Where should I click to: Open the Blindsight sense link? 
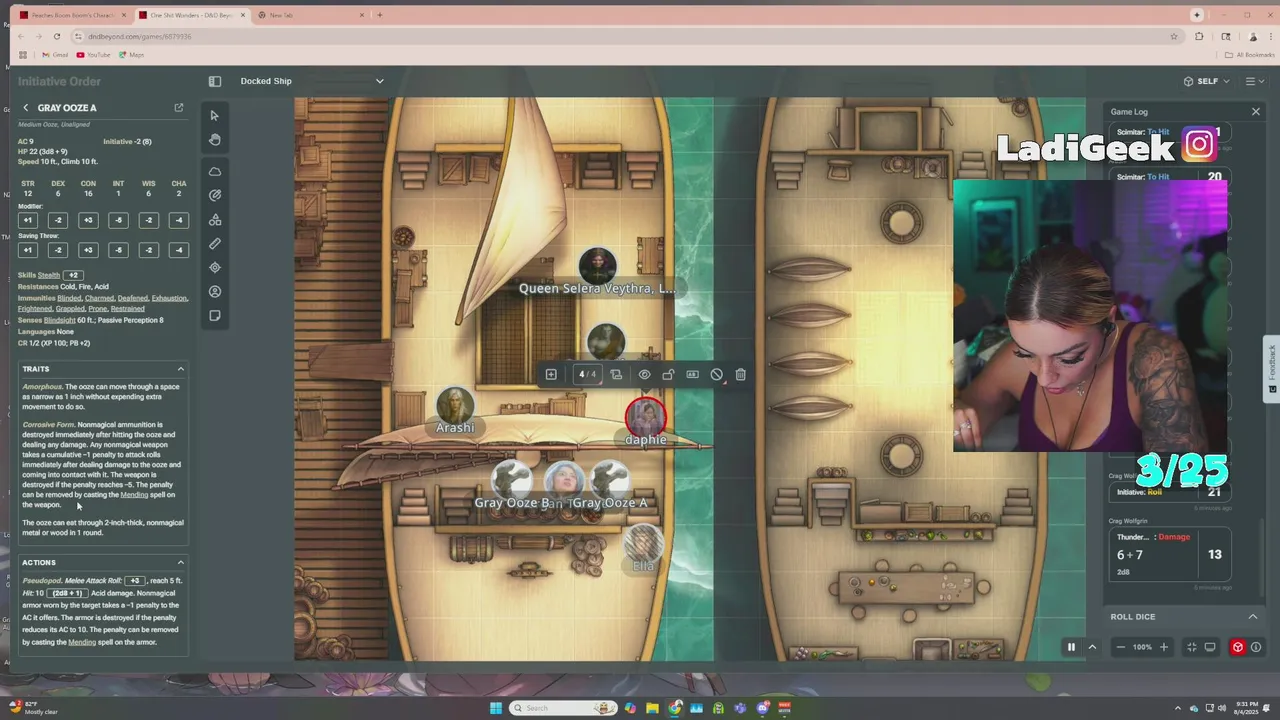click(59, 320)
